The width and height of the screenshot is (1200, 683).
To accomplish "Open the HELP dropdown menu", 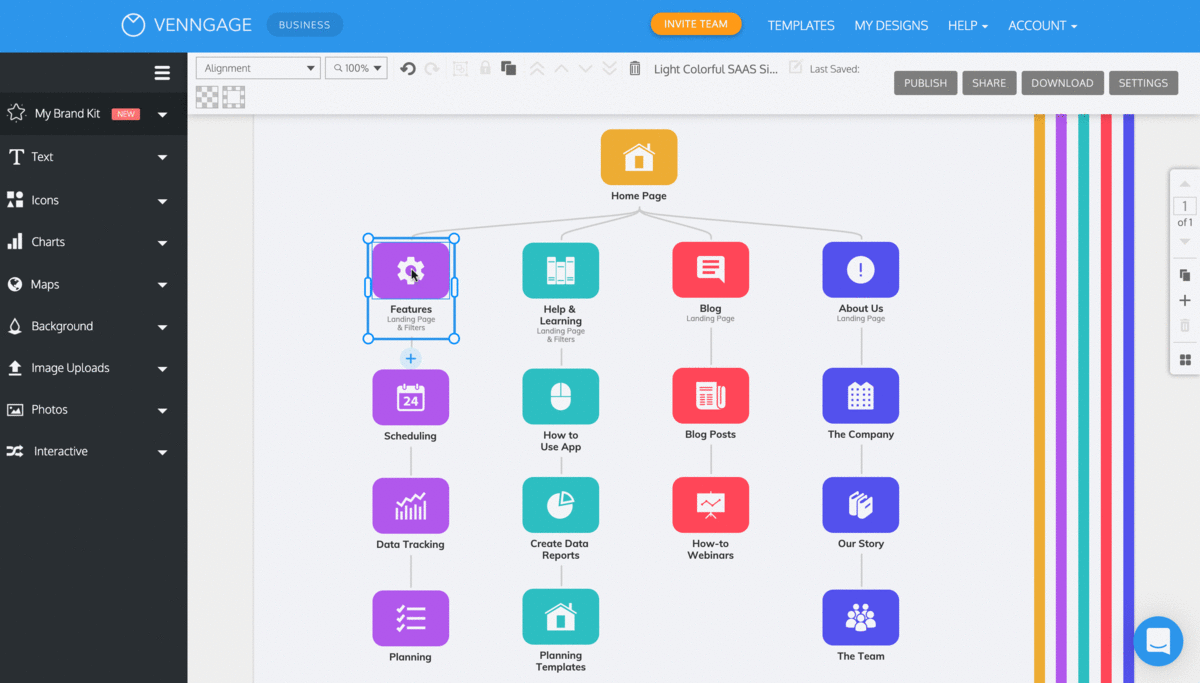I will [x=968, y=26].
